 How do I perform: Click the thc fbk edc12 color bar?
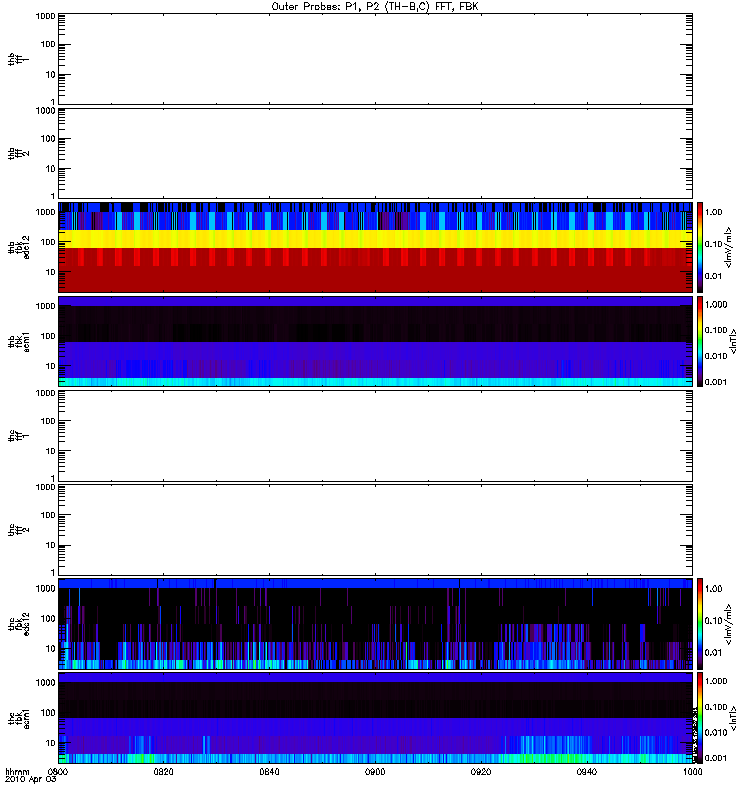pyautogui.click(x=700, y=623)
